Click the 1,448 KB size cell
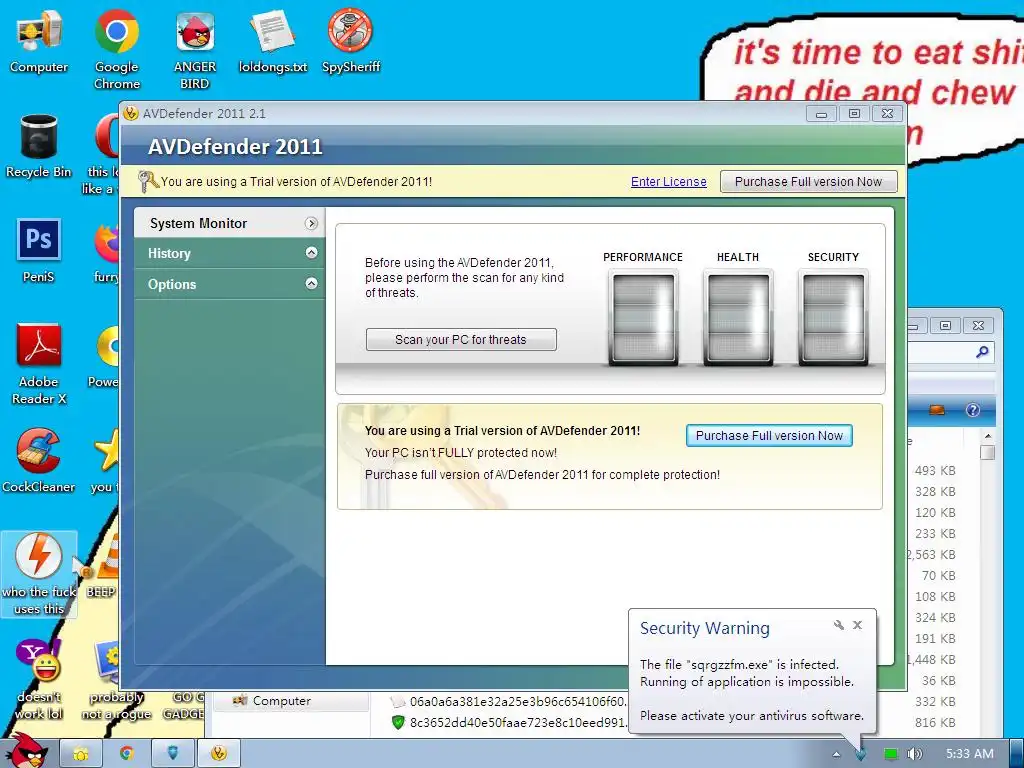The image size is (1024, 768). click(x=932, y=660)
